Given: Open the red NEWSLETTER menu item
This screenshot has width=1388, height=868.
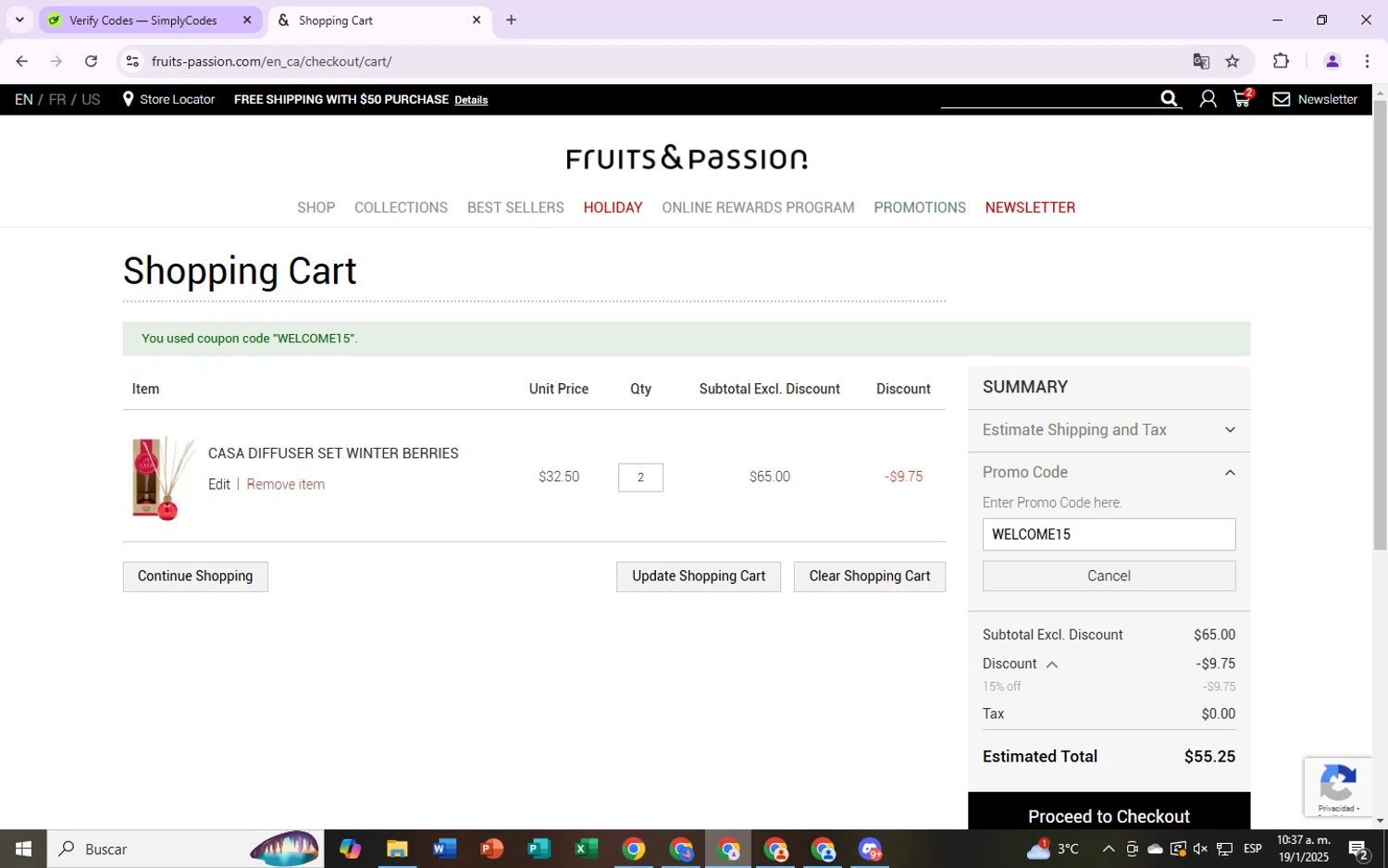Looking at the screenshot, I should point(1030,207).
